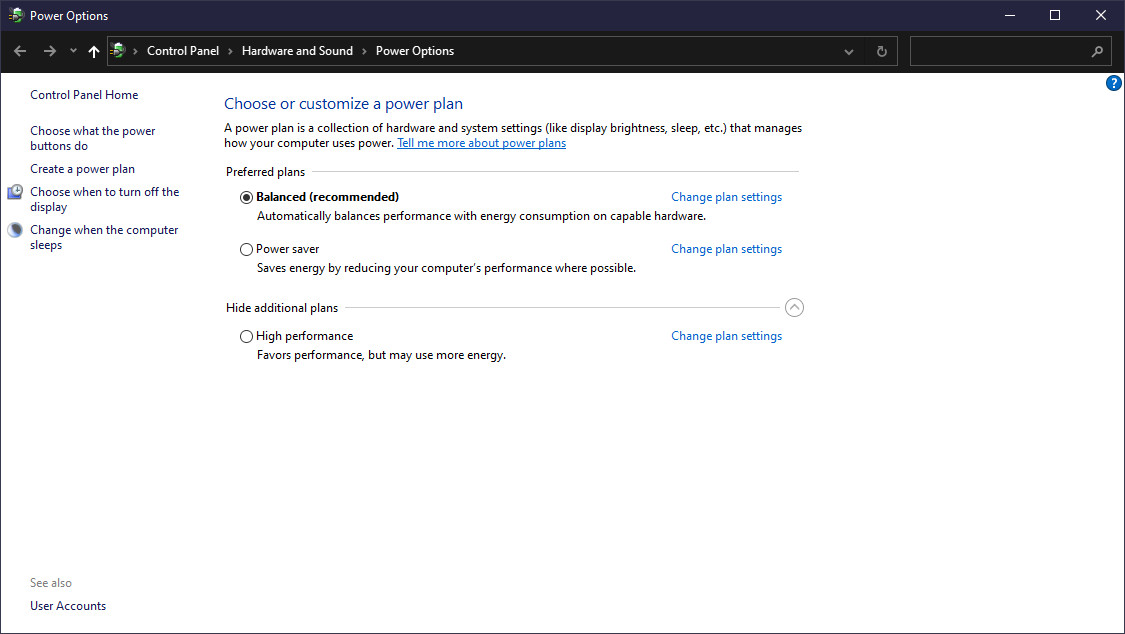
Task: Select the Balanced (recommended) power plan
Action: 246,197
